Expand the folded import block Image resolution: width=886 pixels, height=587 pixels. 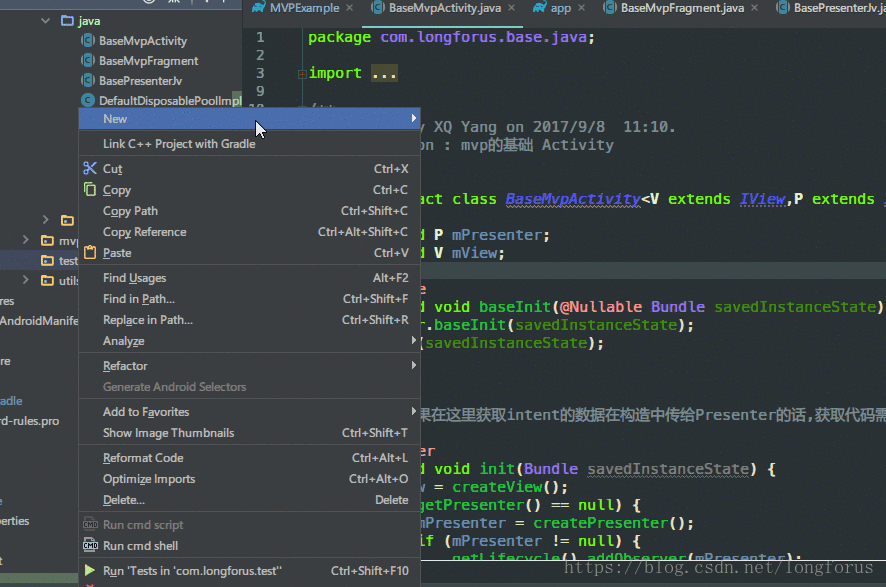pyautogui.click(x=302, y=73)
